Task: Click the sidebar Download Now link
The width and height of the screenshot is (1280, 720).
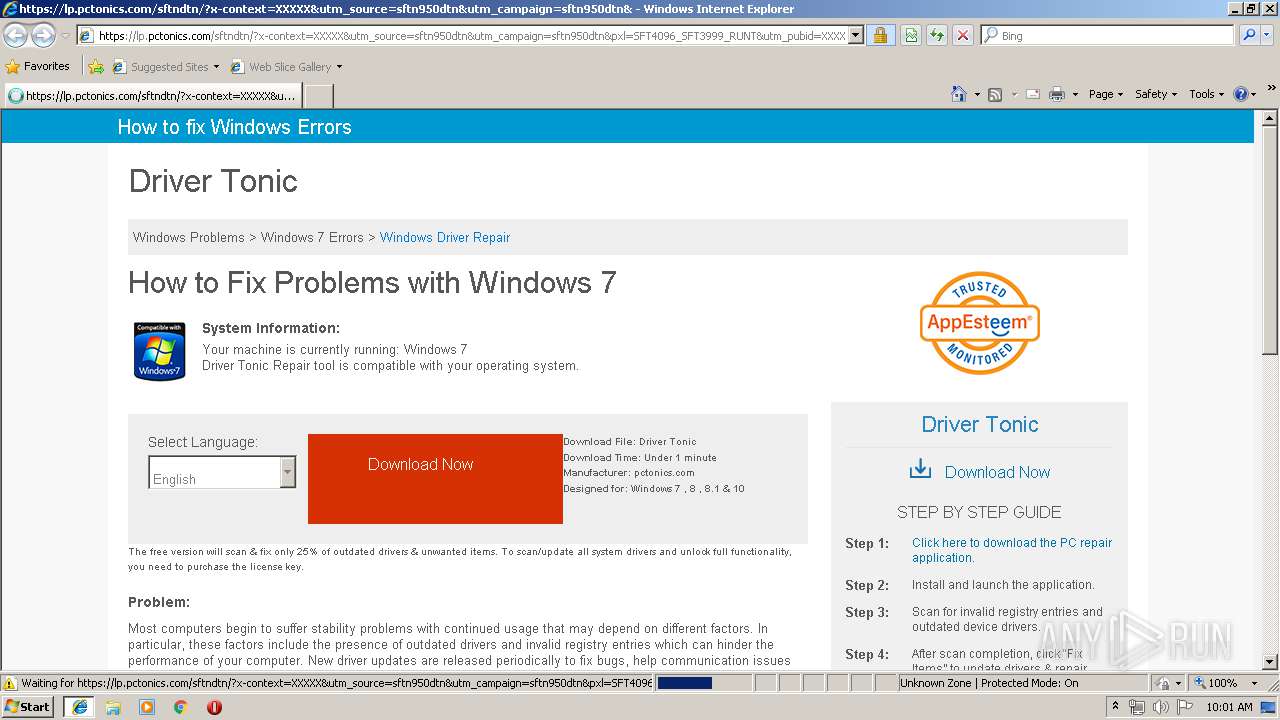Action: [x=997, y=472]
